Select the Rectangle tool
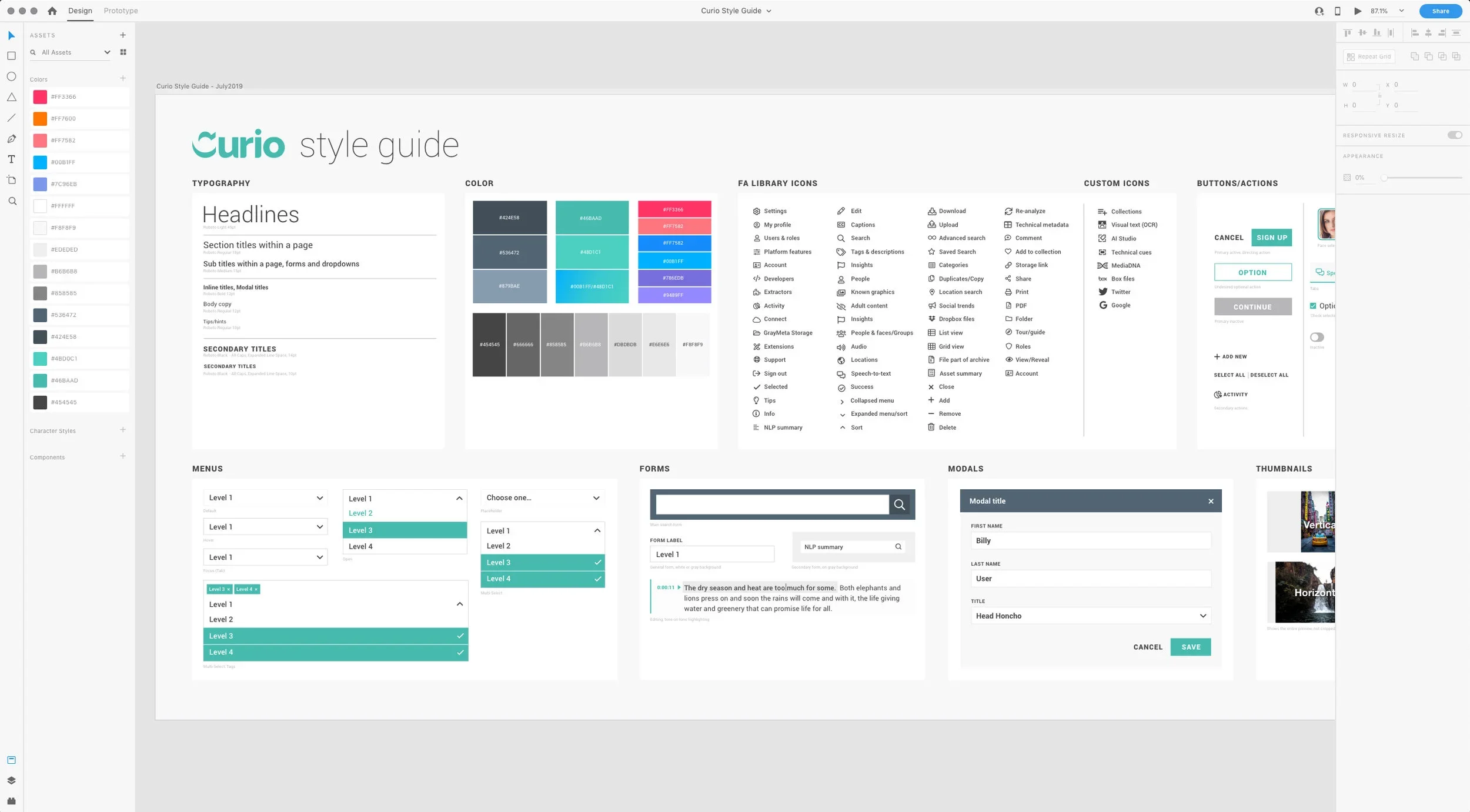 (x=11, y=56)
